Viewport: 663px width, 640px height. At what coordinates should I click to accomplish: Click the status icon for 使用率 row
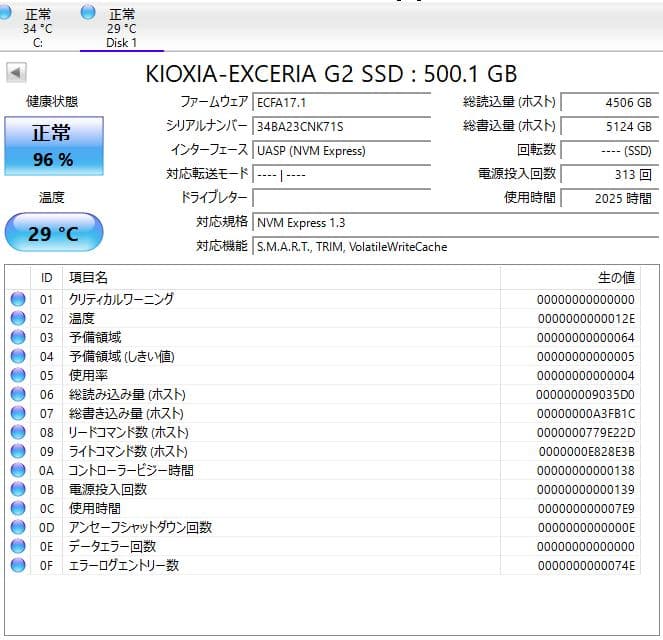[x=18, y=375]
